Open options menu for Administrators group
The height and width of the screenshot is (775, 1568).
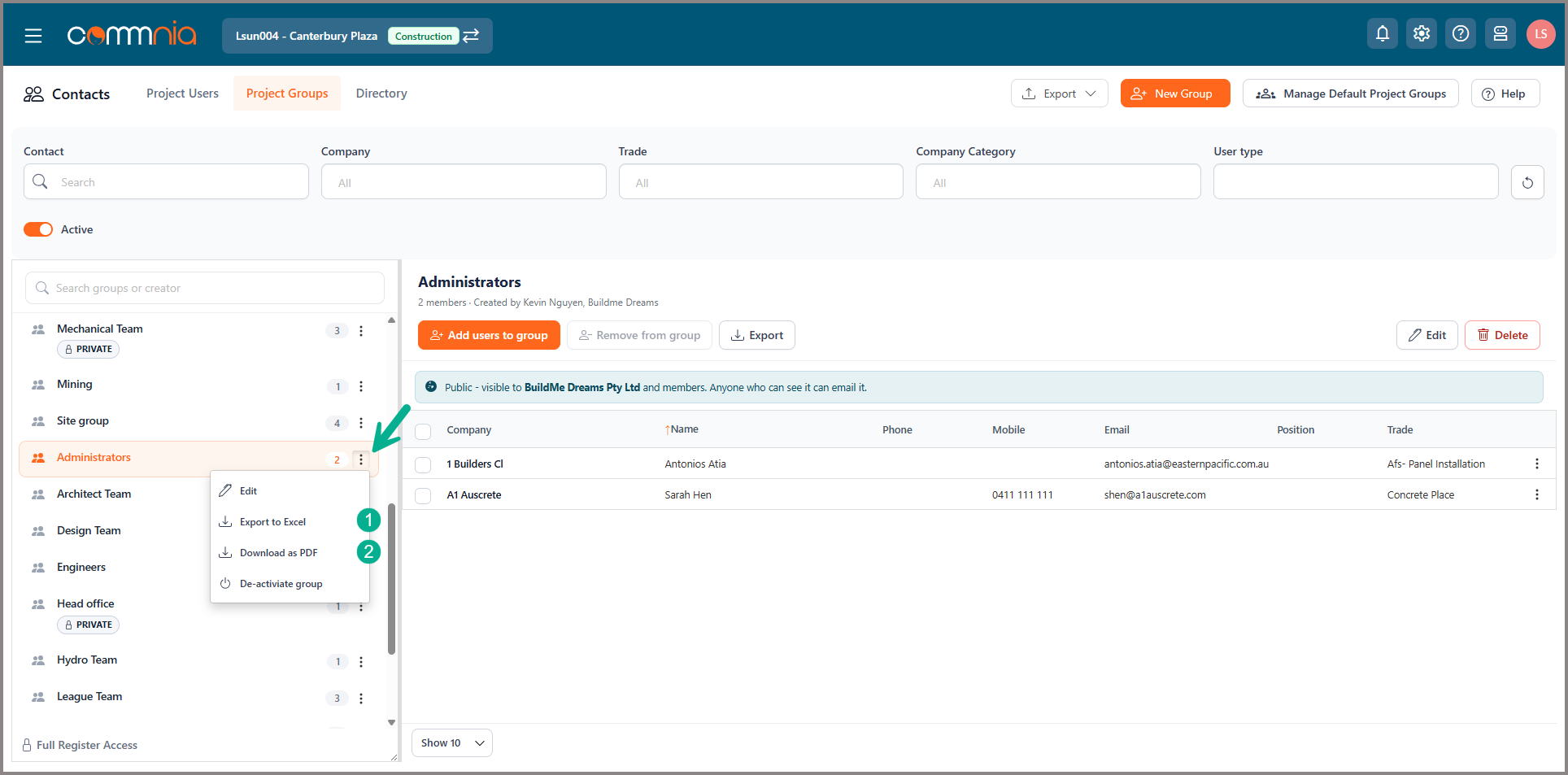click(x=361, y=459)
